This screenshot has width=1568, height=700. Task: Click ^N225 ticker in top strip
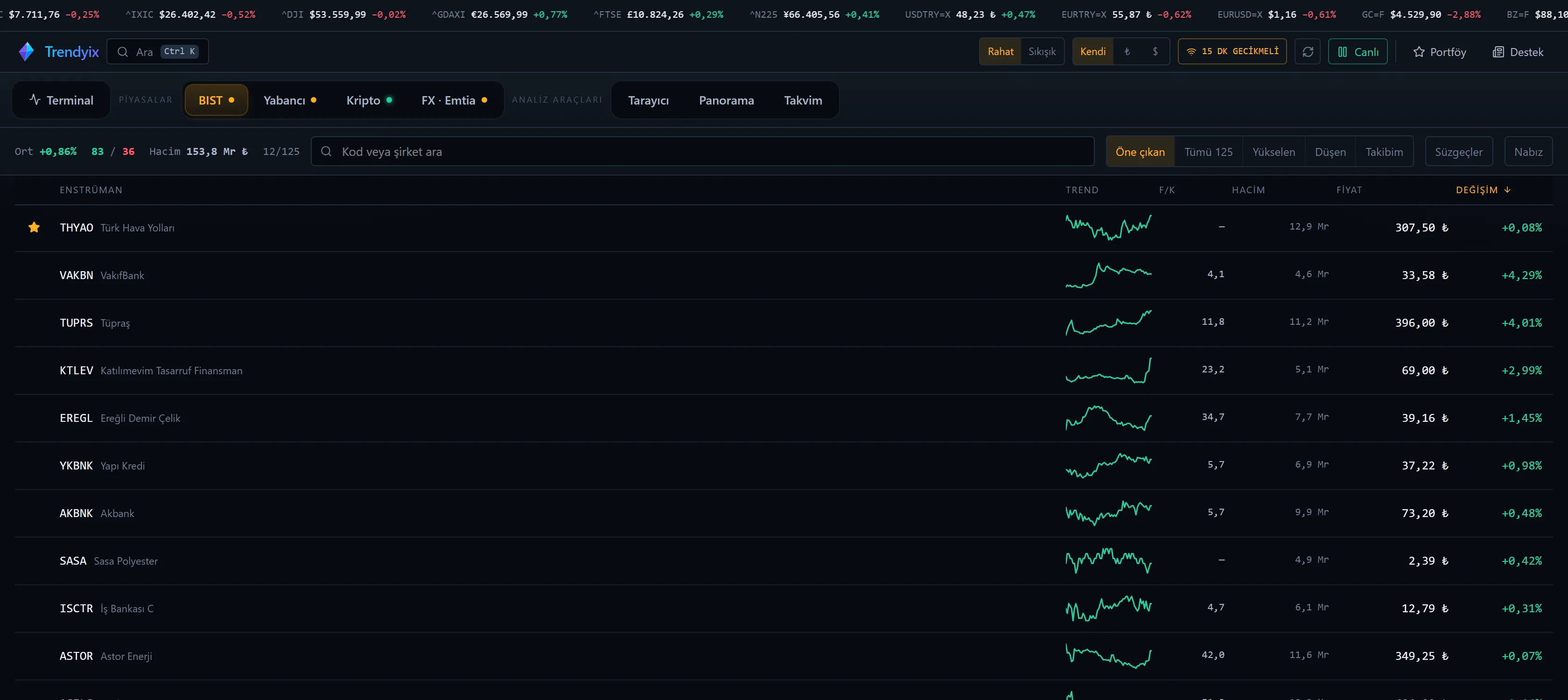coord(814,14)
